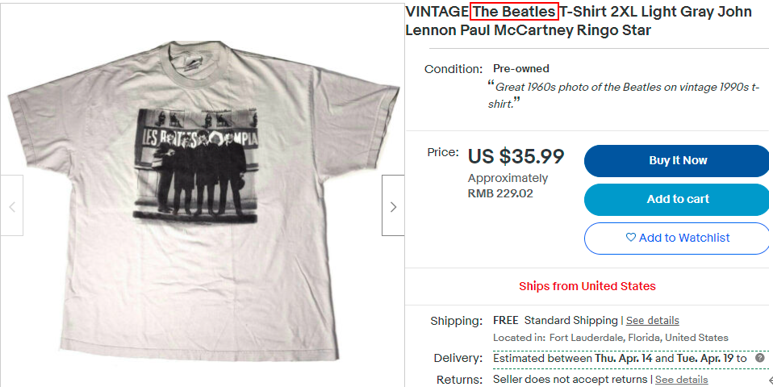
Task: Go to the previous product photo
Action: pos(12,205)
